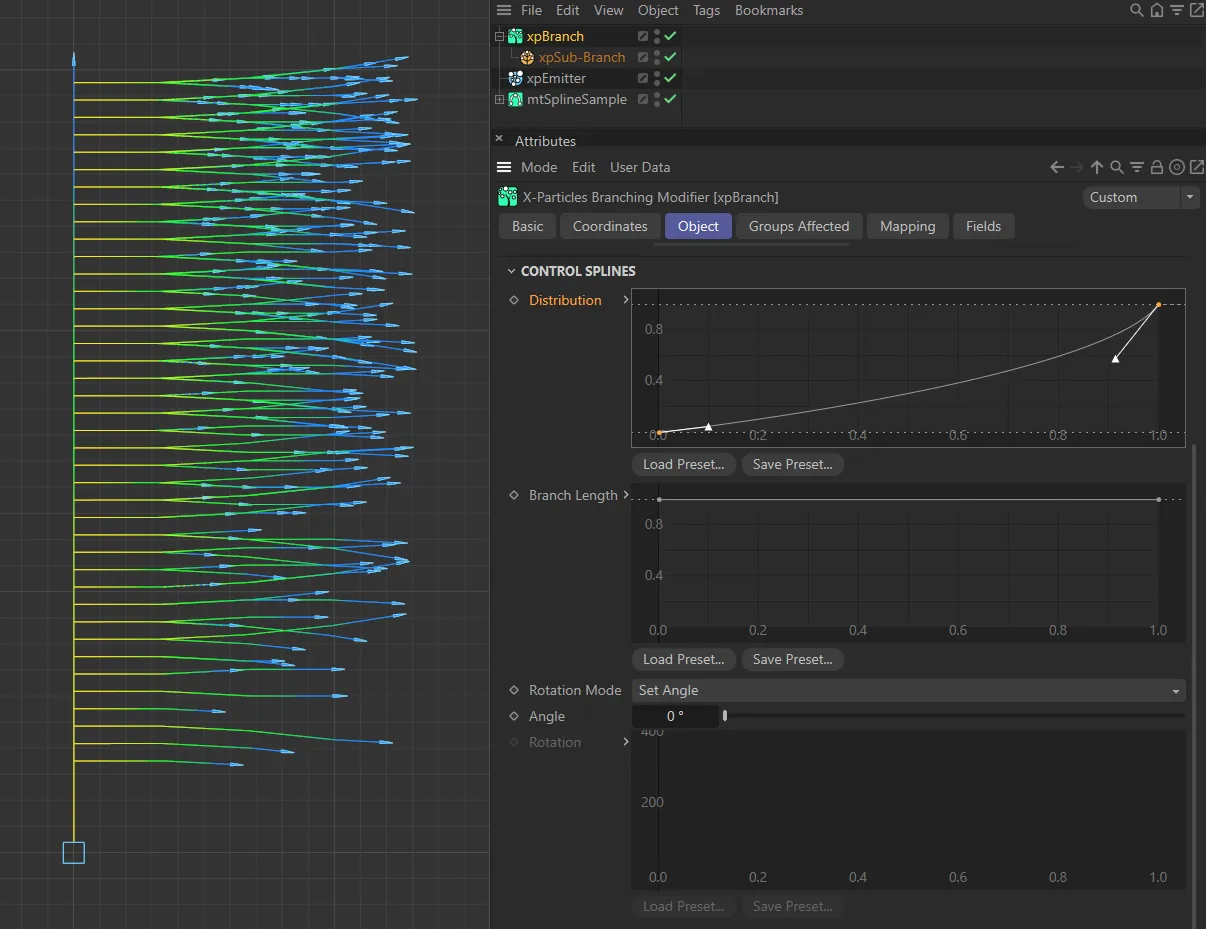Viewport: 1206px width, 929px height.
Task: Toggle the green enable checkmark for xpEmitter
Action: point(671,78)
